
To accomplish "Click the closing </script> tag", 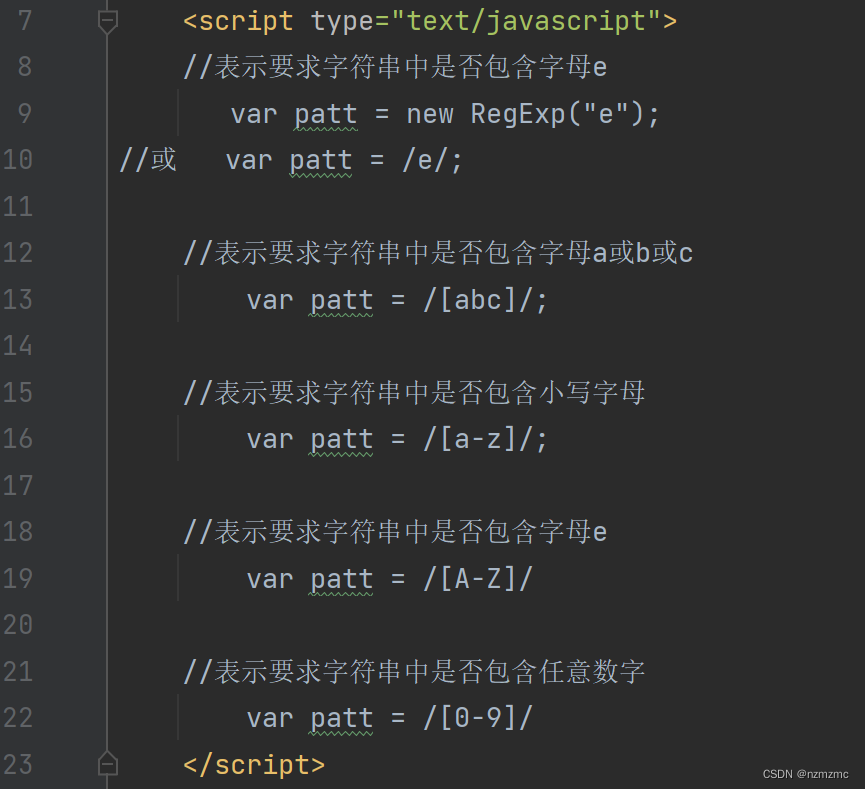I will [x=254, y=766].
